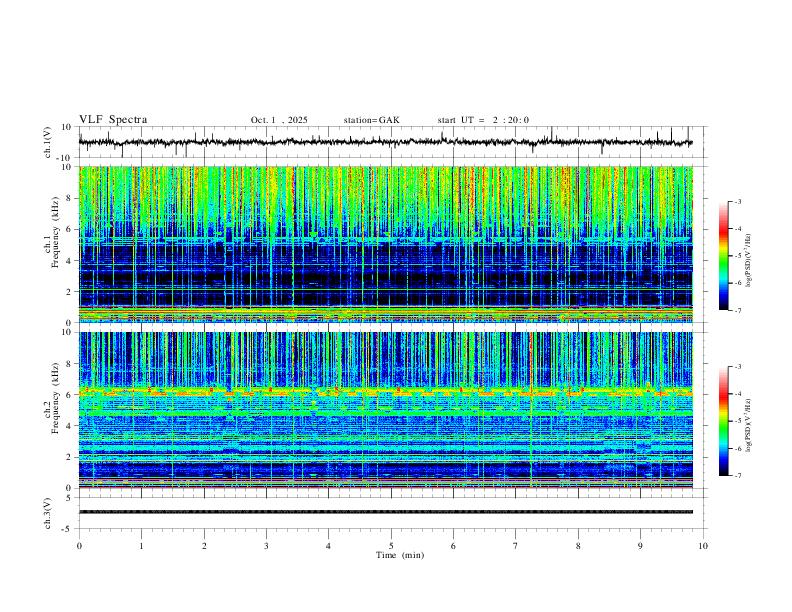
Task: Click the "-5" tick on ch.1 color bar
Action: click(x=738, y=256)
